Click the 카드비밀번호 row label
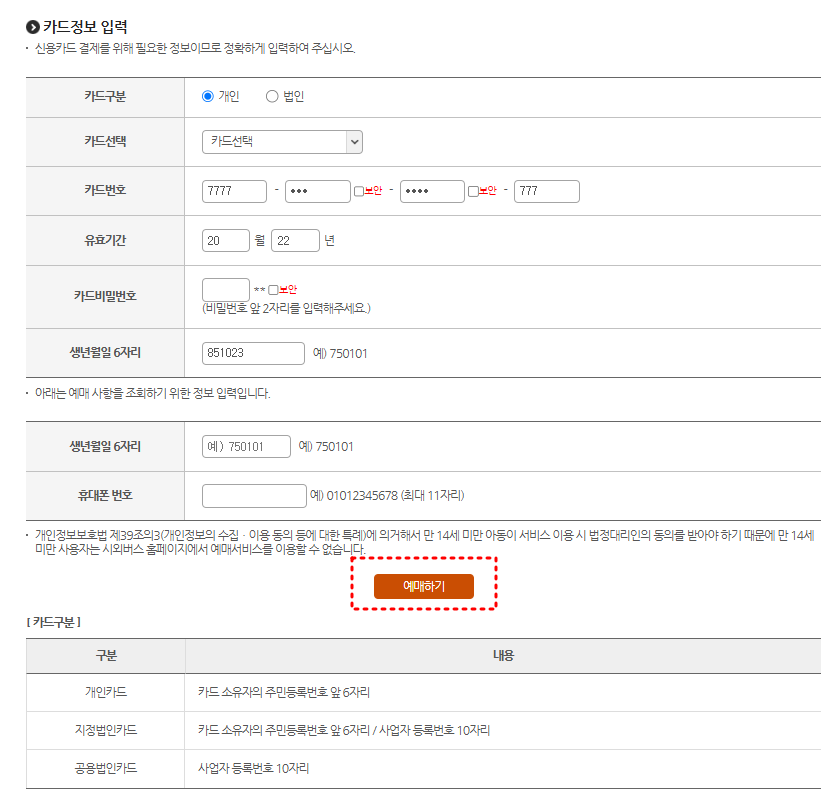This screenshot has width=839, height=795. coord(105,296)
